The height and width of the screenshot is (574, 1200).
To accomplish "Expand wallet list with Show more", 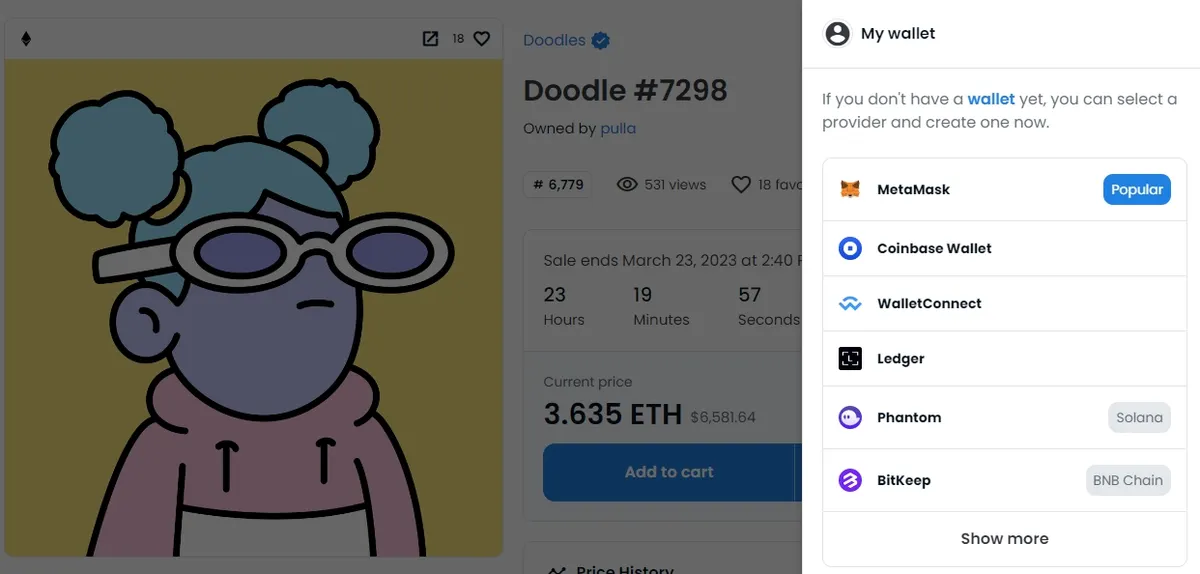I will [1004, 538].
